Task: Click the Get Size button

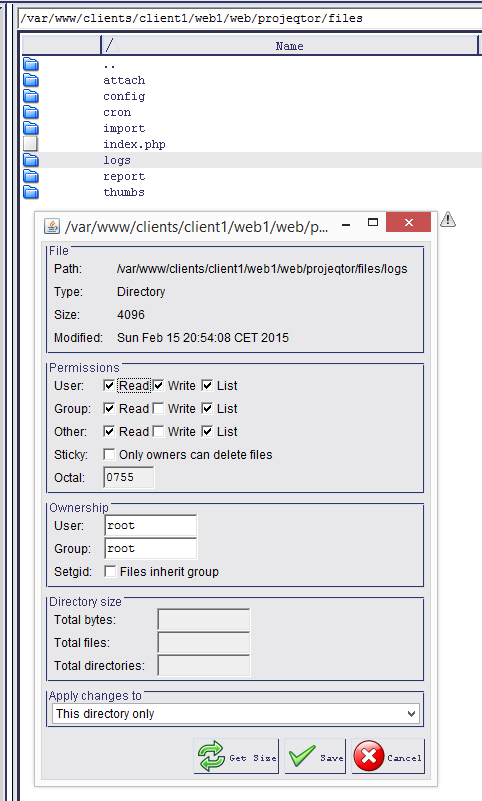Action: coord(236,757)
